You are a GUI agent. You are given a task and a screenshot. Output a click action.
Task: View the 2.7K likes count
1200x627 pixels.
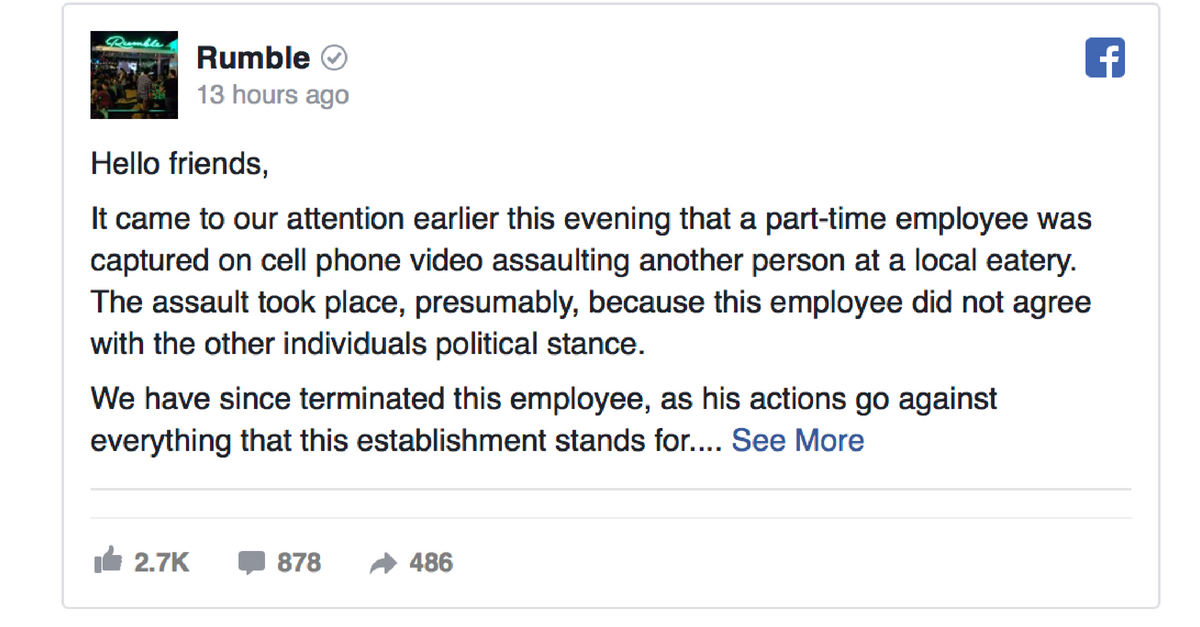coord(161,563)
